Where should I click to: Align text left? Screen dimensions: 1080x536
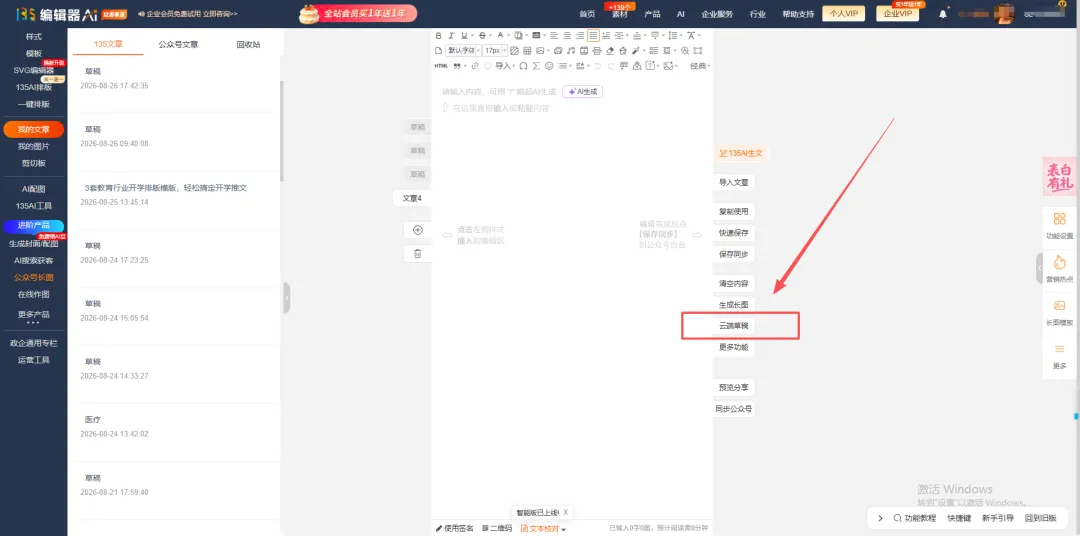tap(554, 36)
